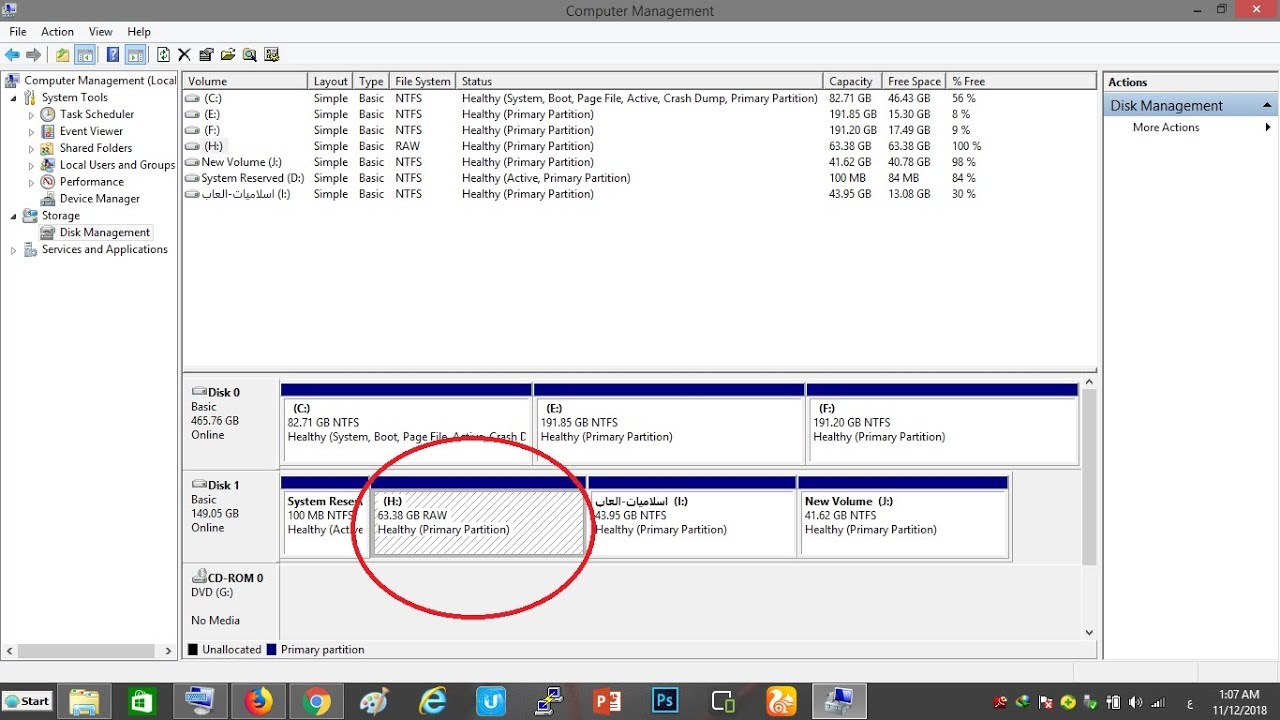This screenshot has height=720, width=1280.
Task: Open PowerPoint from the taskbar
Action: [x=607, y=701]
